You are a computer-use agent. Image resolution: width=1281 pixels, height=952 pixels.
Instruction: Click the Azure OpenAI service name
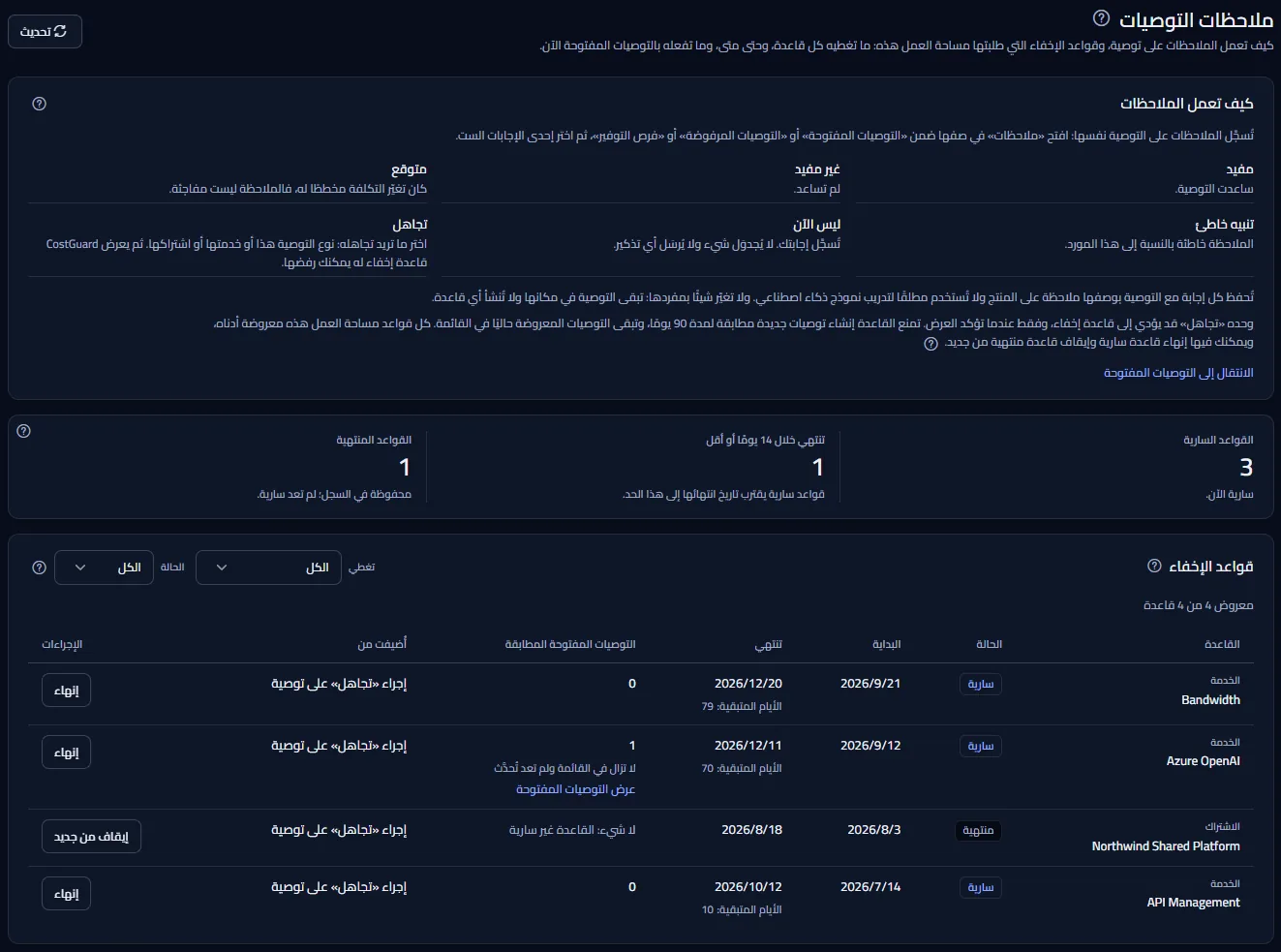[1203, 761]
